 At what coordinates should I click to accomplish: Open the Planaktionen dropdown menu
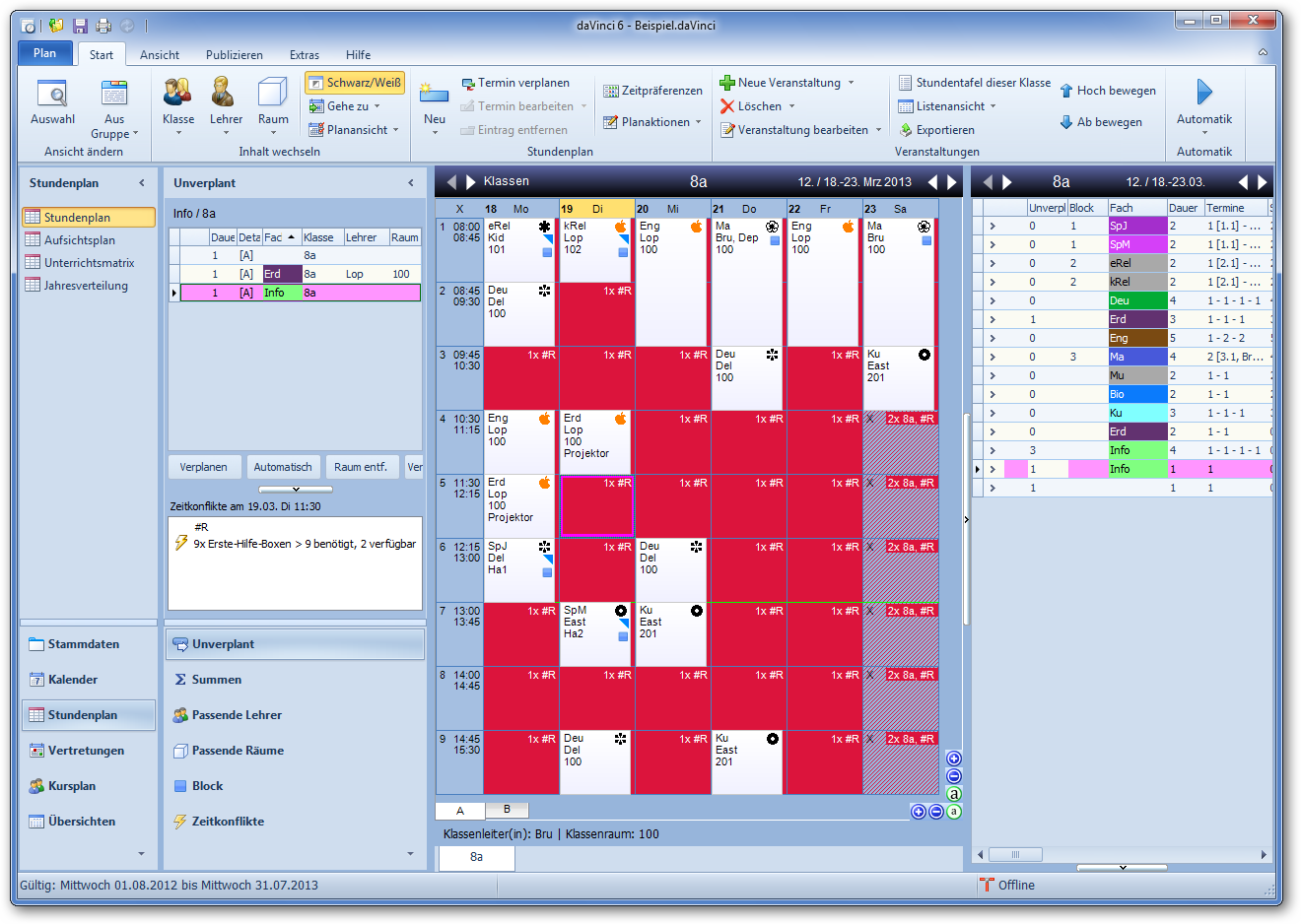click(652, 122)
